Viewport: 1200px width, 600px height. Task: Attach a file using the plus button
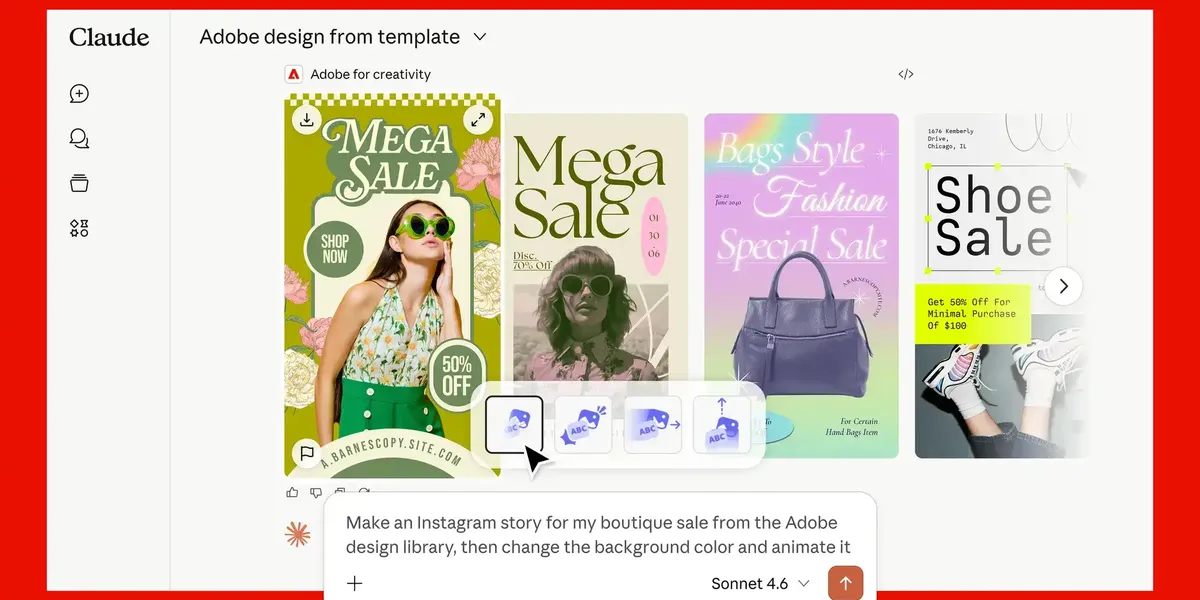click(x=354, y=583)
